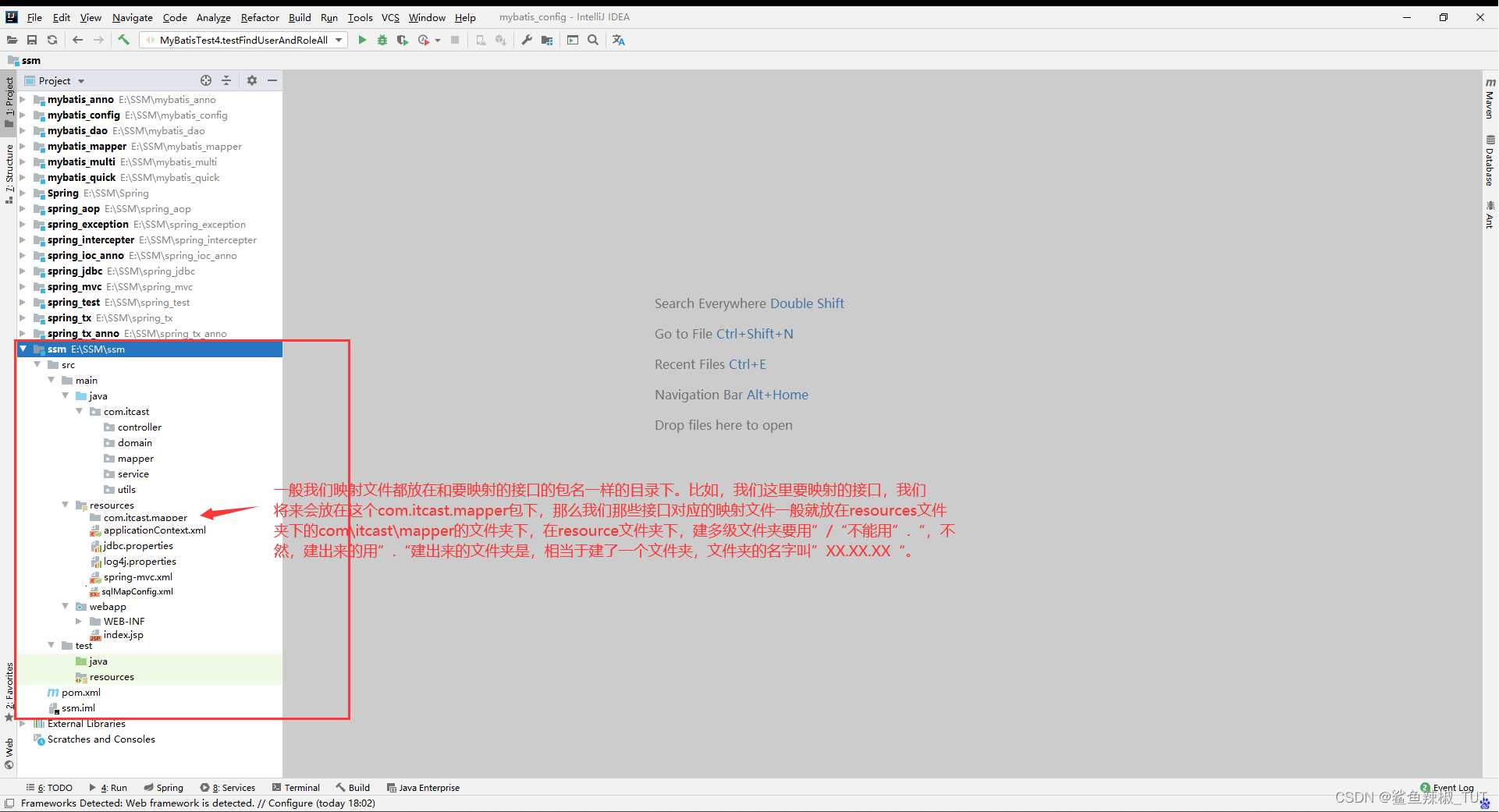Select index.jsp file
This screenshot has height=812, width=1499.
123,635
